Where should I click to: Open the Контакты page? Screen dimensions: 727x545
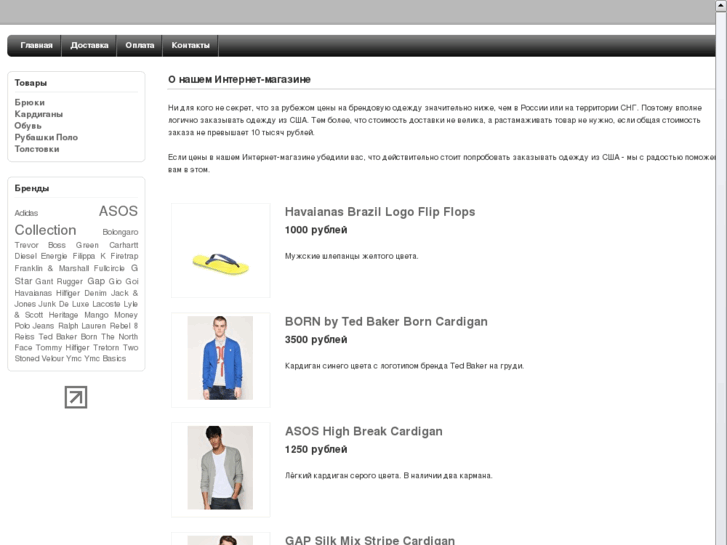tap(191, 45)
